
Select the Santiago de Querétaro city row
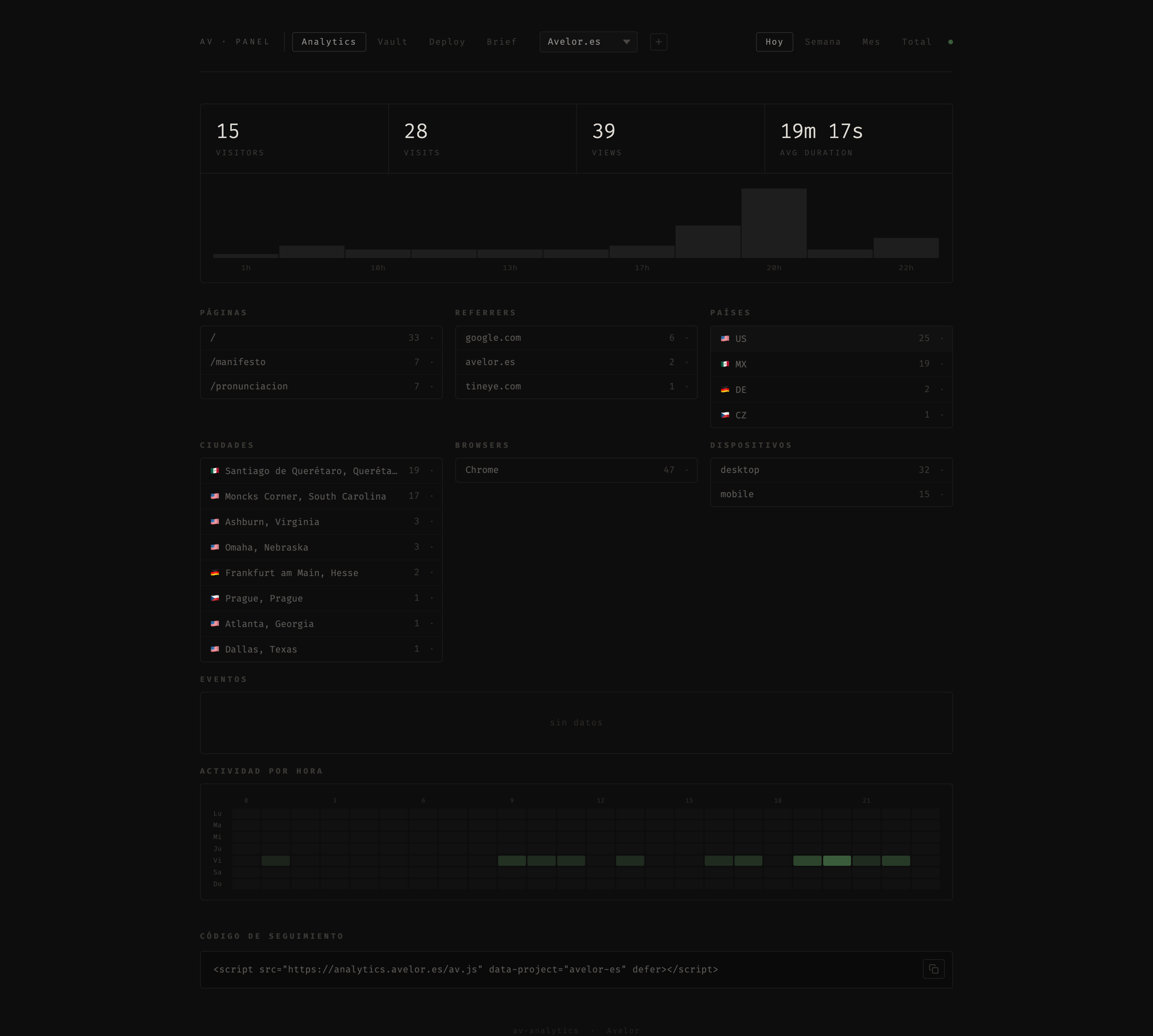click(321, 471)
